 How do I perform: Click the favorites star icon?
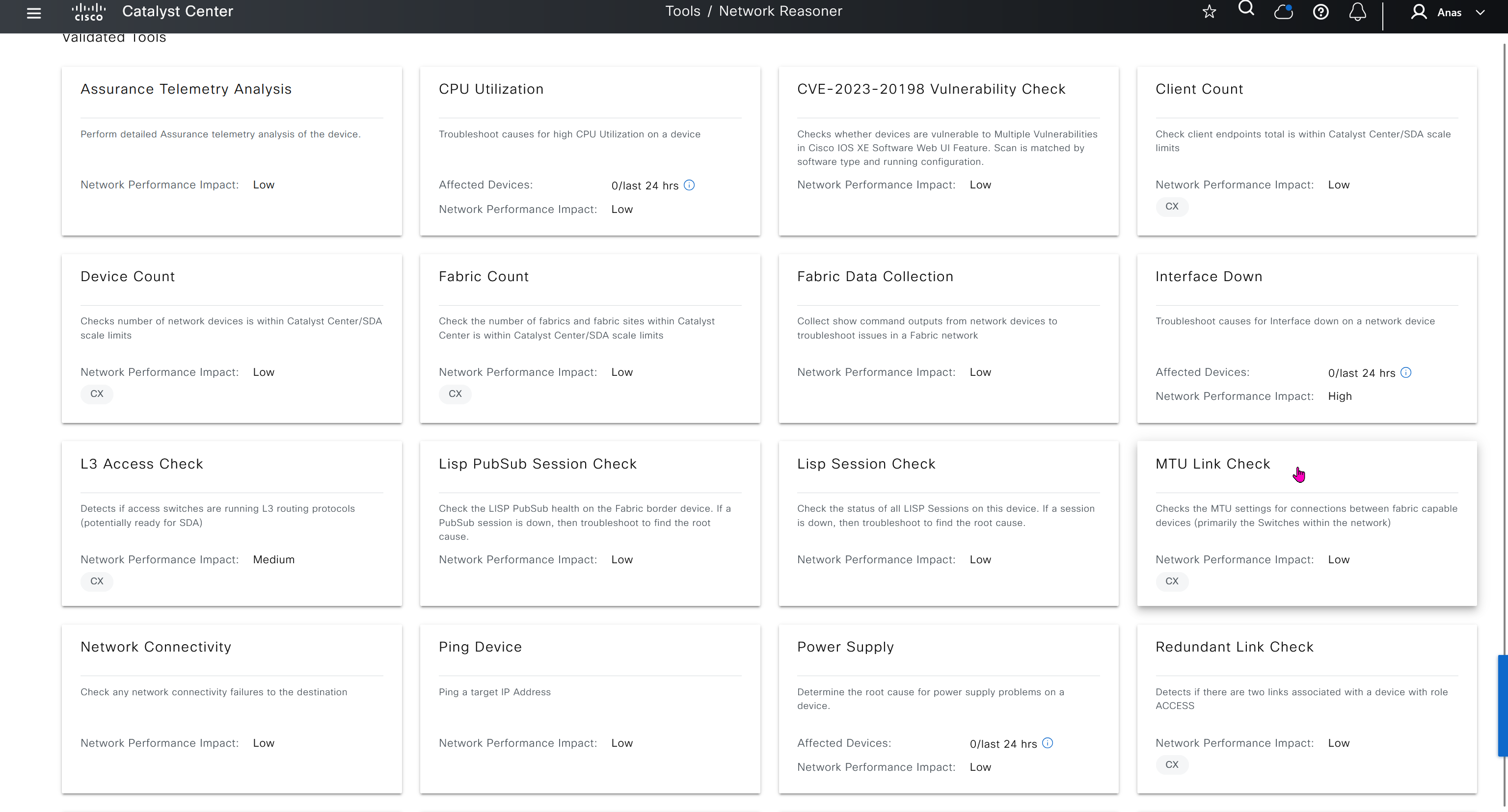coord(1210,12)
